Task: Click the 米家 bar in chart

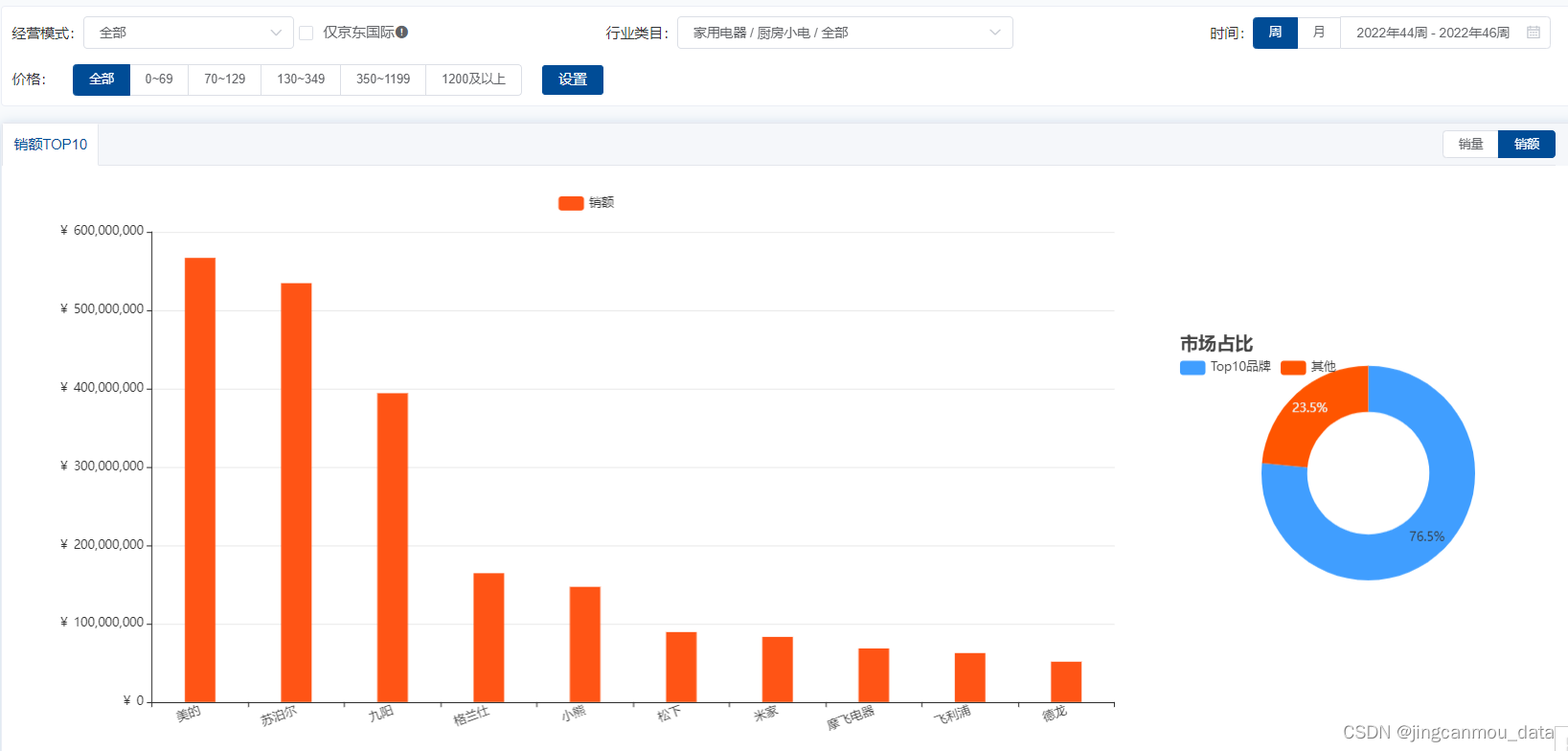Action: [778, 670]
